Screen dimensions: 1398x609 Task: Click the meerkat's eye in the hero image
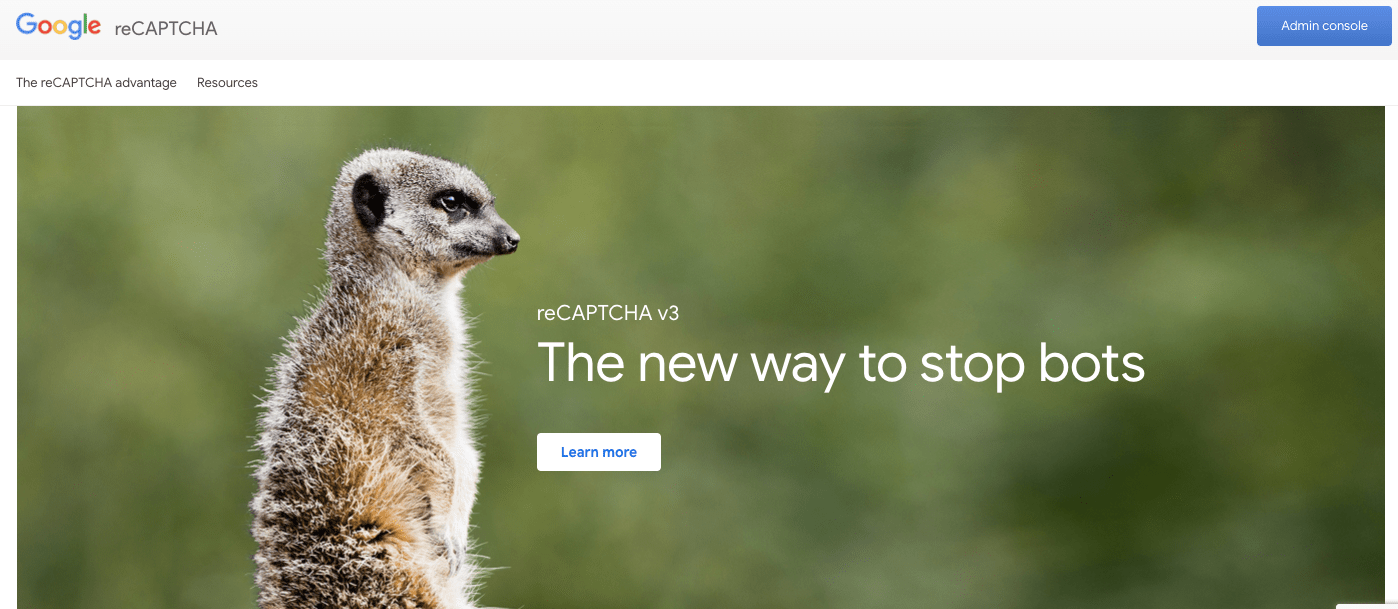click(x=451, y=203)
